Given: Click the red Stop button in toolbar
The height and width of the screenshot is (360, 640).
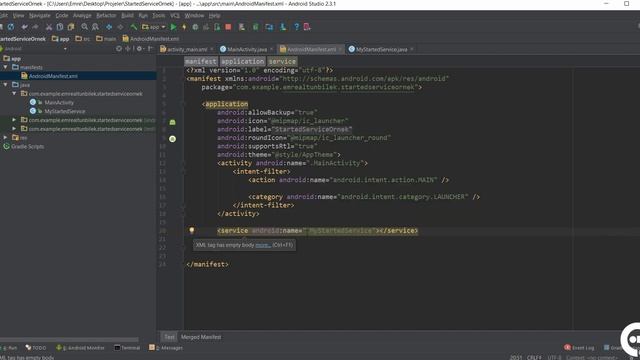Looking at the screenshot, I should tap(229, 27).
